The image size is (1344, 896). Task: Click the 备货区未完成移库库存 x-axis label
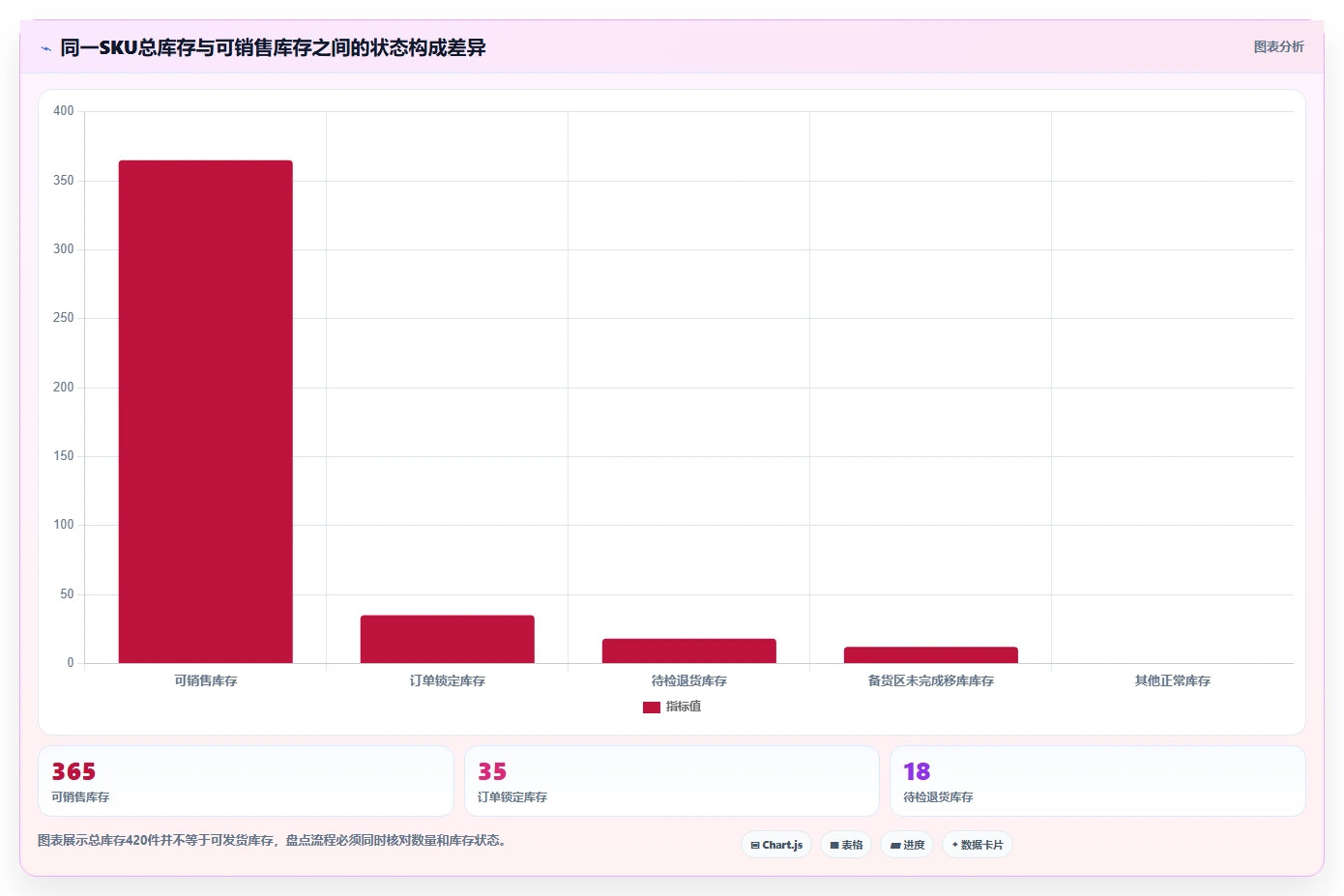tap(930, 681)
